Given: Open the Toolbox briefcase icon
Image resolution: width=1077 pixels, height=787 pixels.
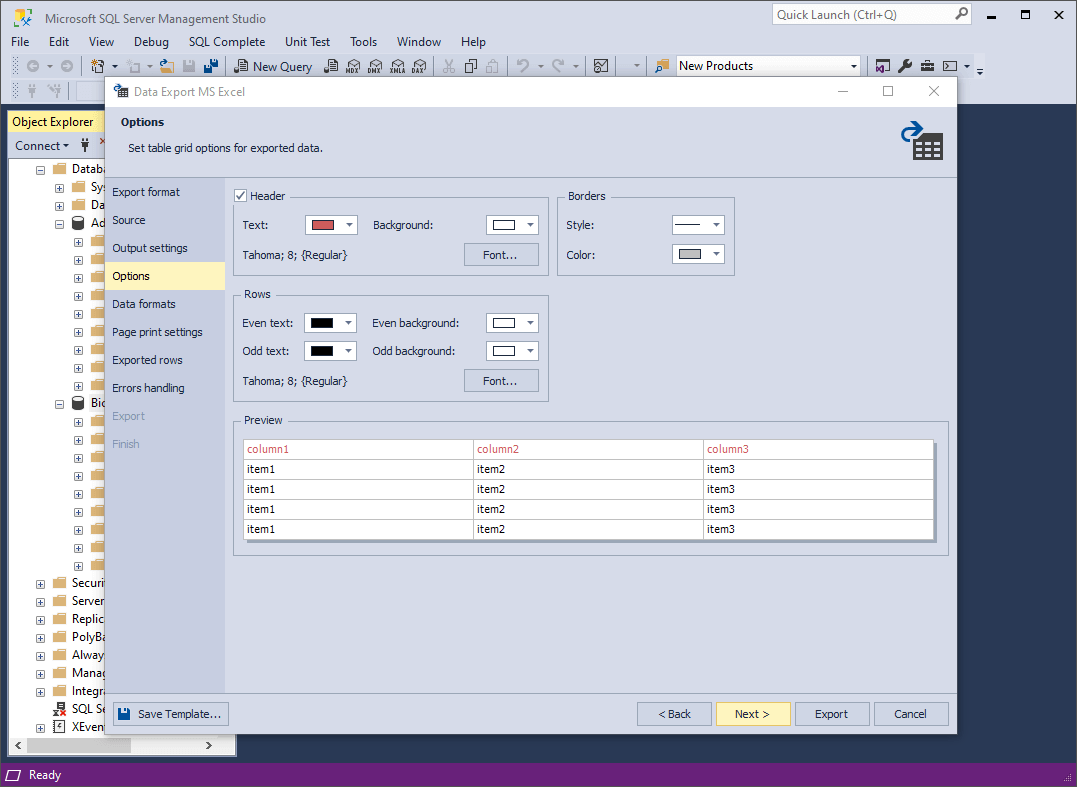Looking at the screenshot, I should (x=927, y=66).
